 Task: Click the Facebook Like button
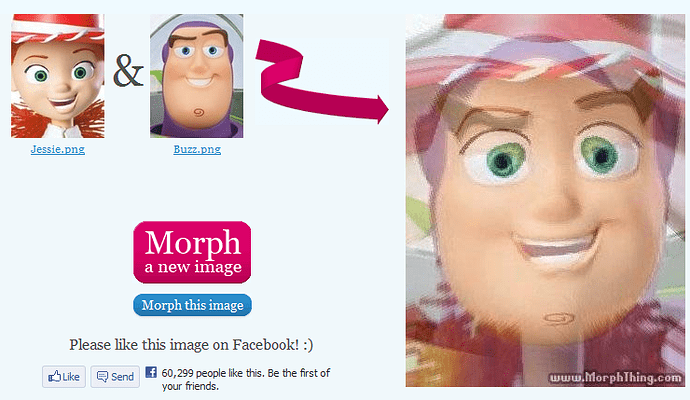[64, 377]
